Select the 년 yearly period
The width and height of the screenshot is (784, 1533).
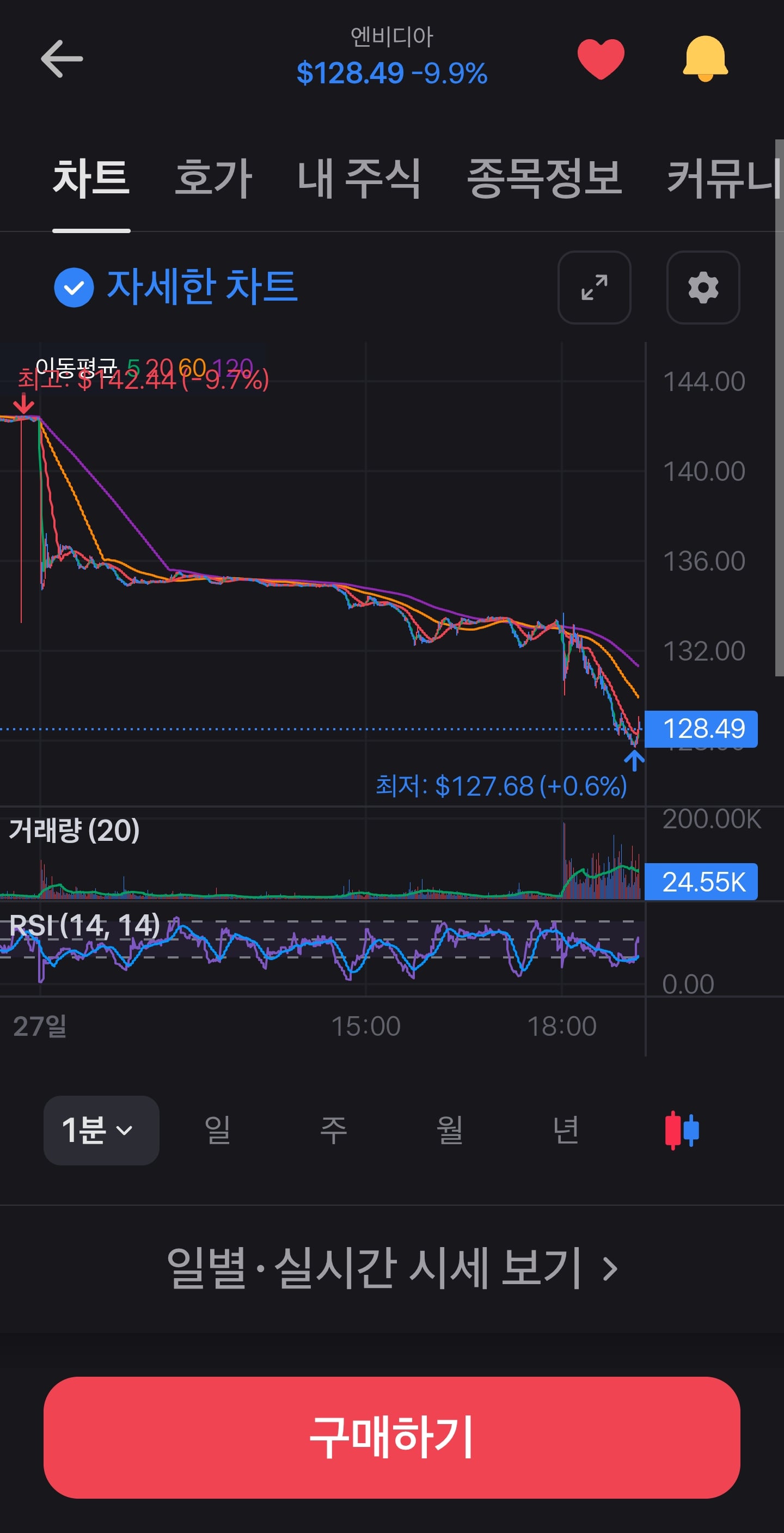(566, 1130)
